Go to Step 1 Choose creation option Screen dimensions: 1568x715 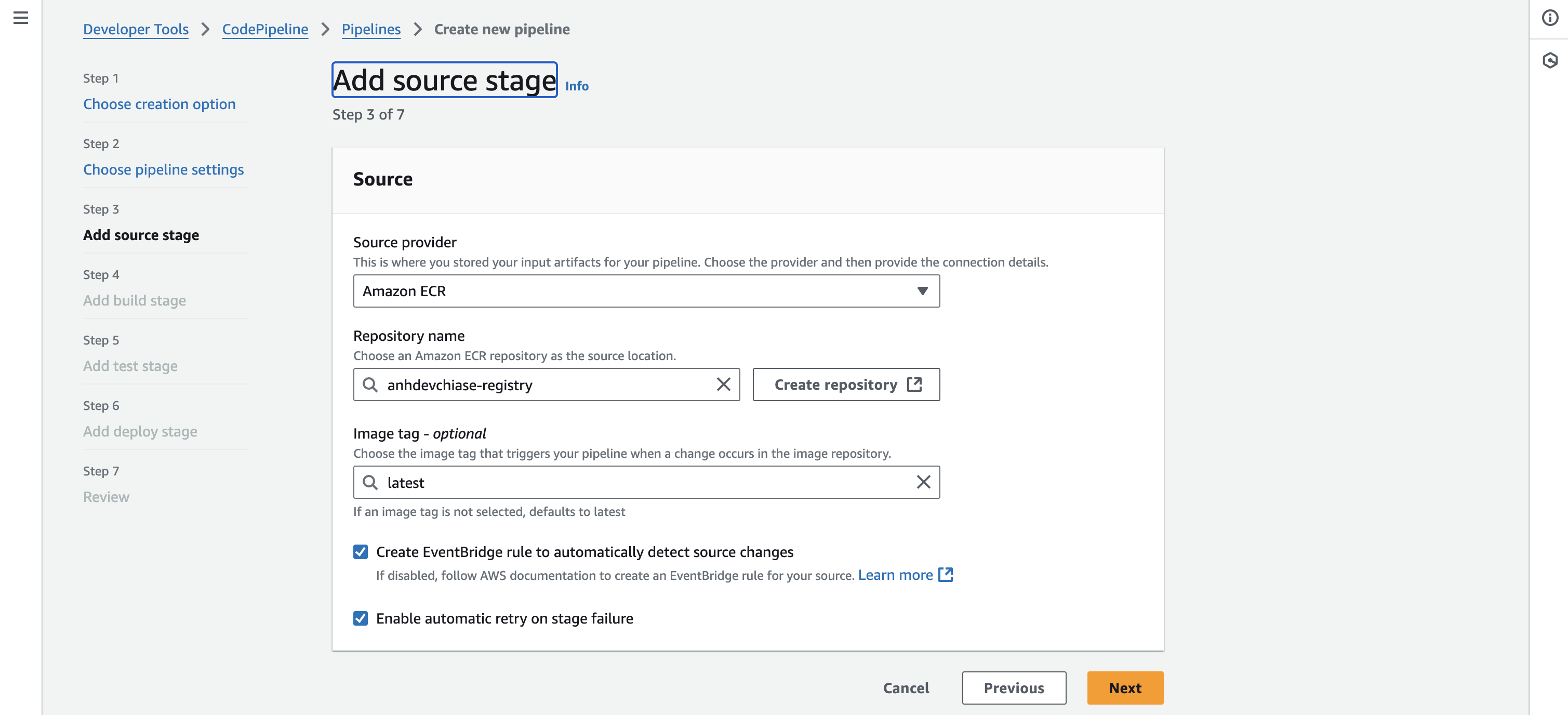tap(159, 104)
